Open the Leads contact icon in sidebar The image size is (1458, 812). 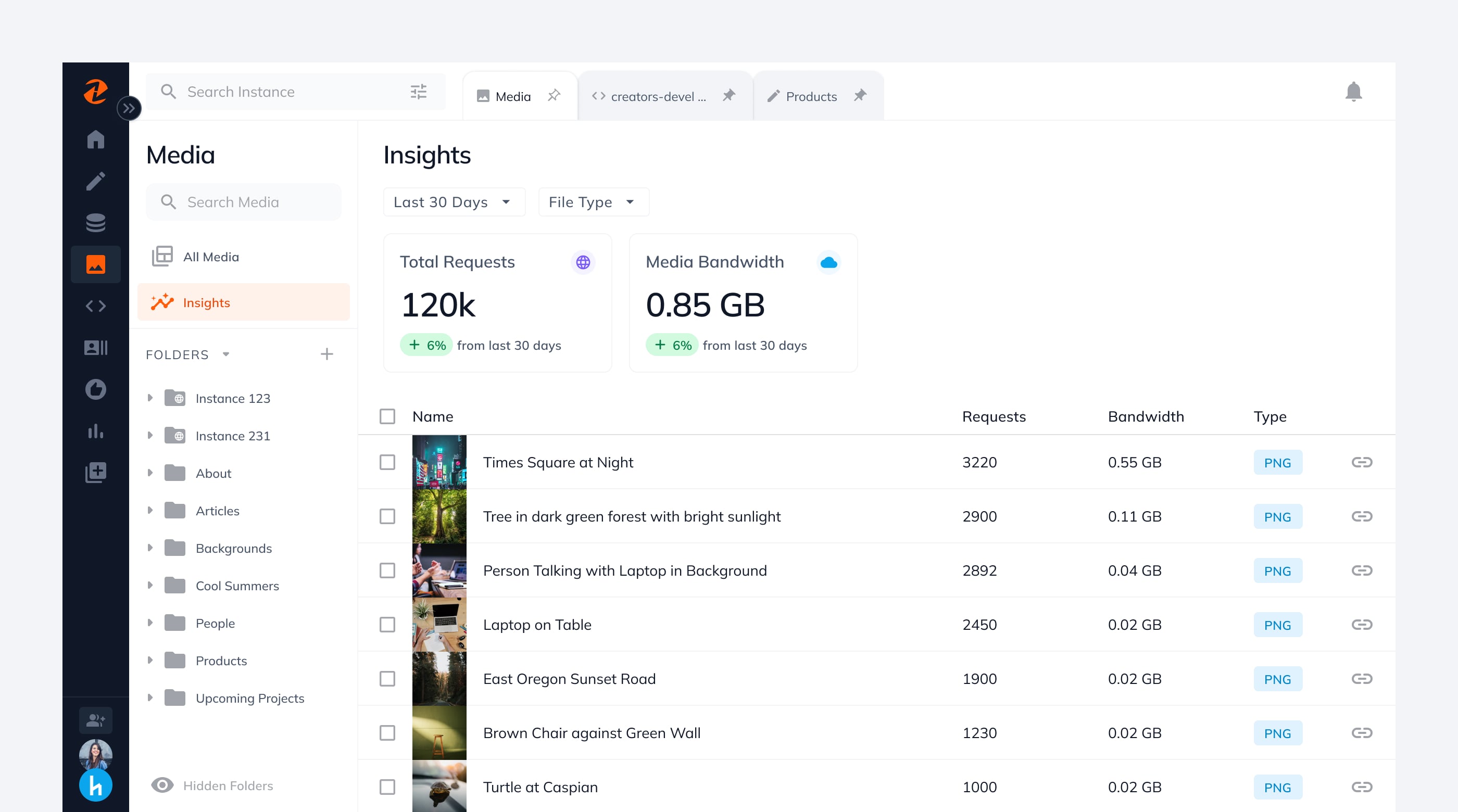(x=96, y=347)
